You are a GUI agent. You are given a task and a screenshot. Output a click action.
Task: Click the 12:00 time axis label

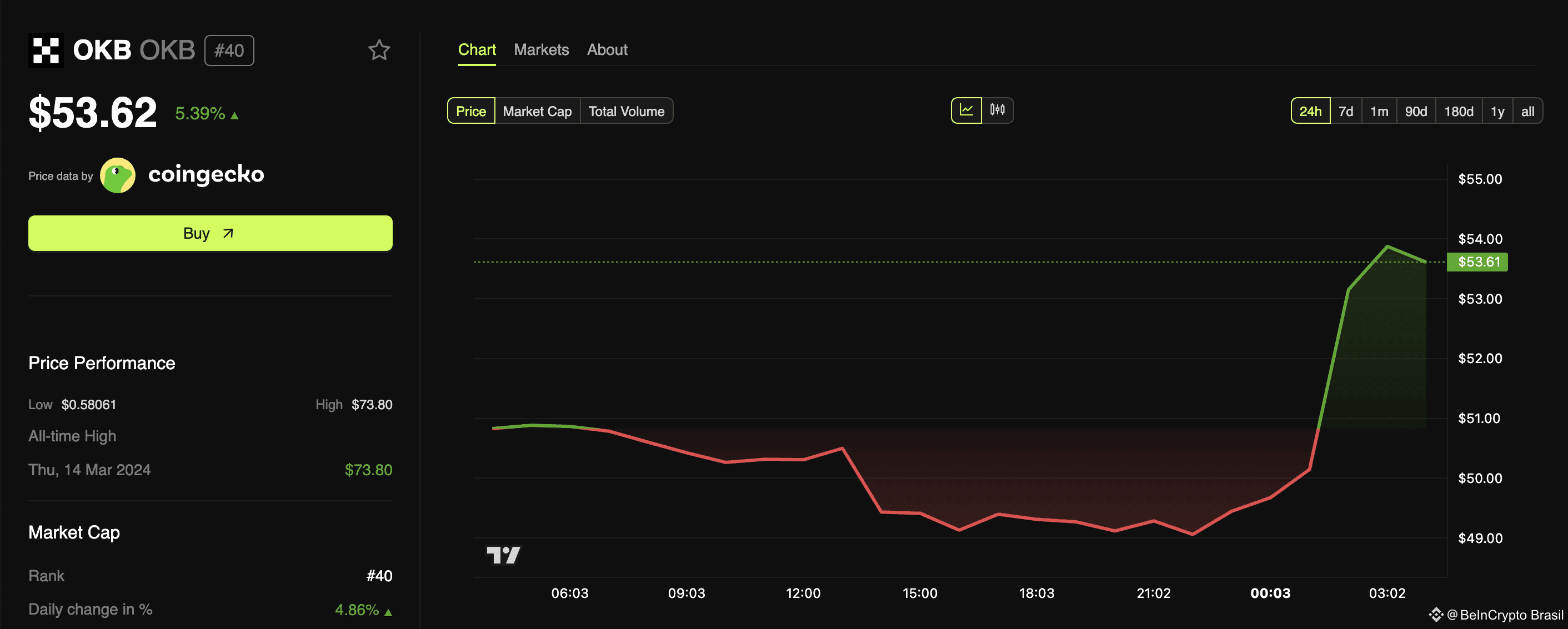pyautogui.click(x=803, y=593)
